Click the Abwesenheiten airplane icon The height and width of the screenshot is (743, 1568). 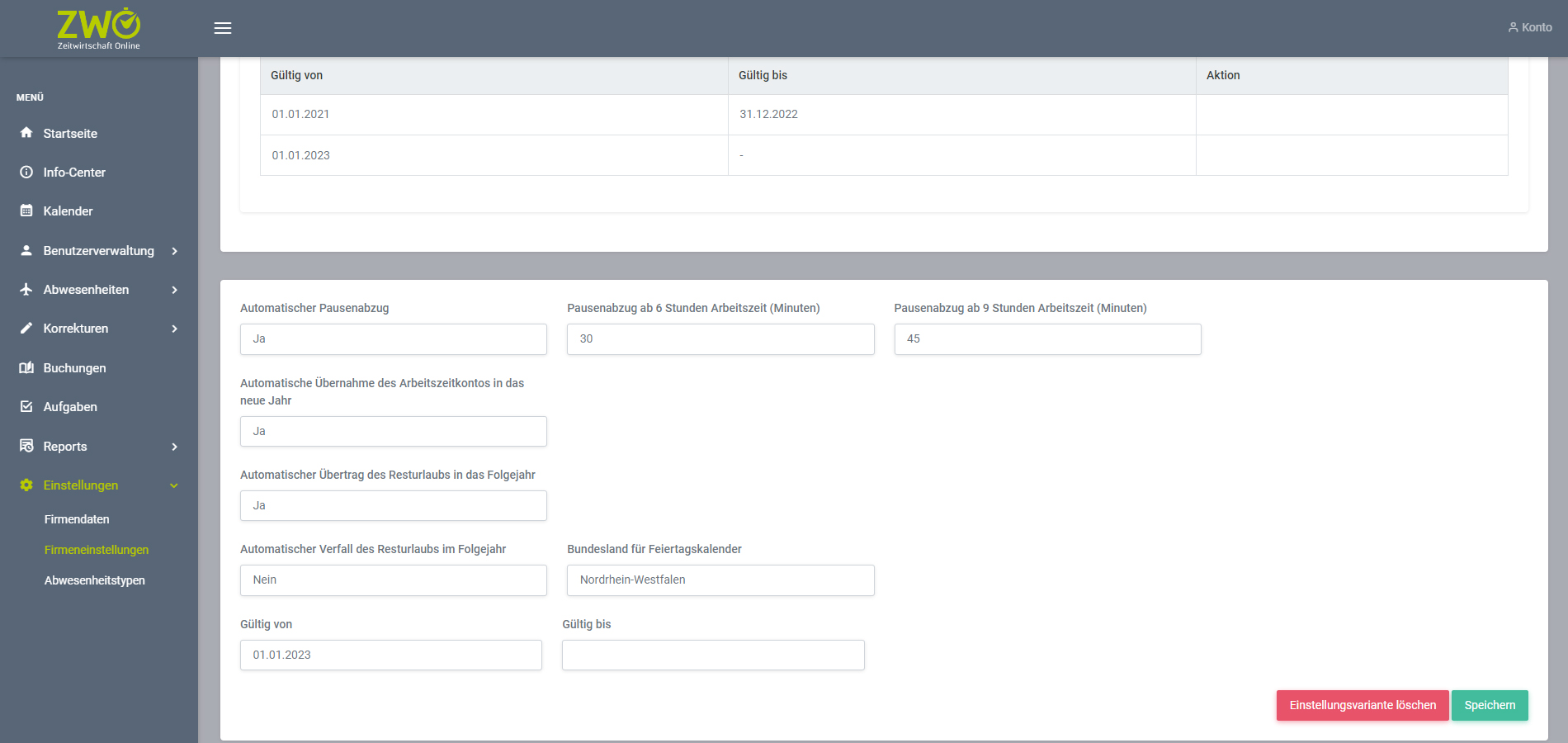(26, 289)
